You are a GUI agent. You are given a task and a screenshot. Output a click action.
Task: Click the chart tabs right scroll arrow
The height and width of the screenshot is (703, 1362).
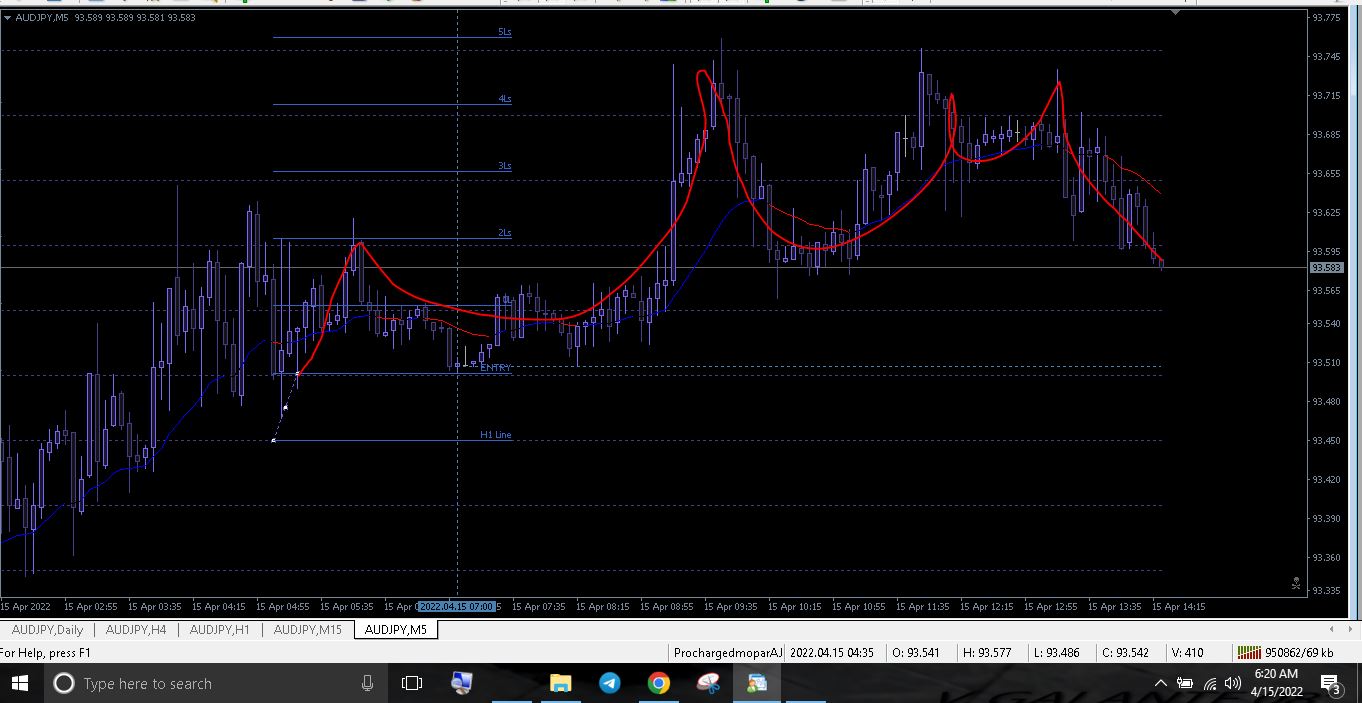pyautogui.click(x=1351, y=629)
